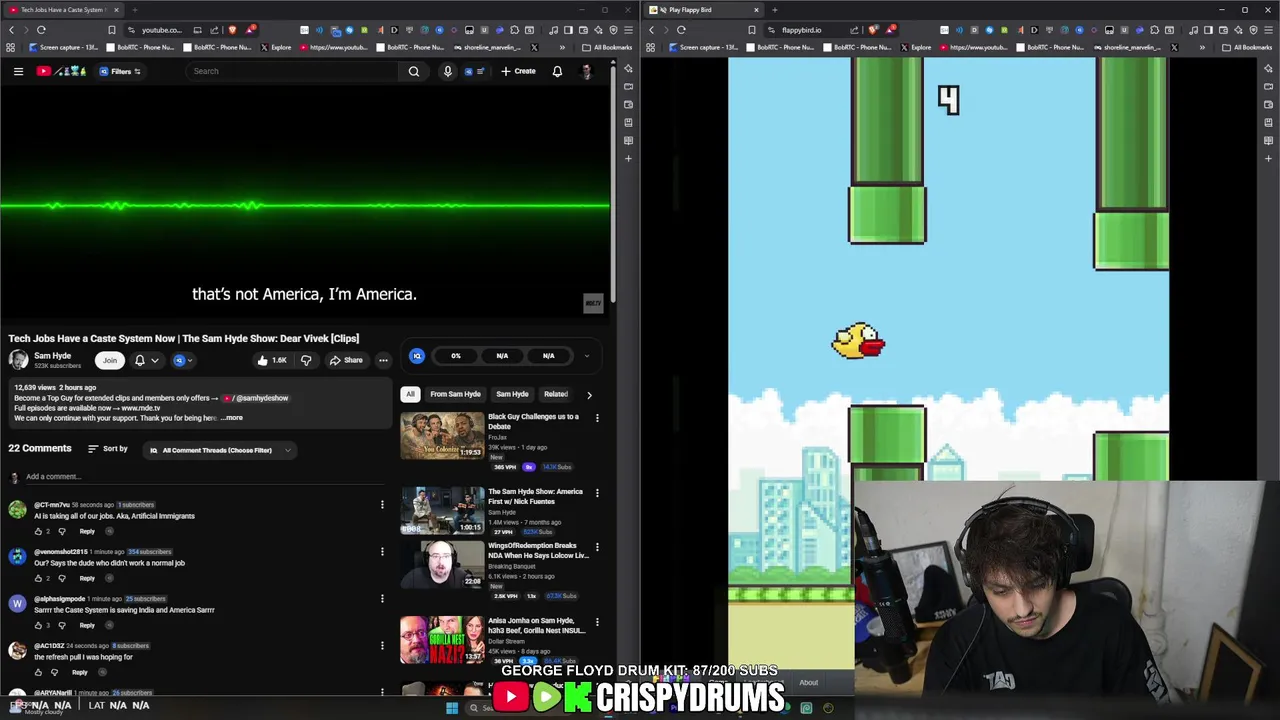The height and width of the screenshot is (720, 1280).
Task: Show hidden bookmarks chevron, Flappy Bird window
Action: tap(1201, 47)
